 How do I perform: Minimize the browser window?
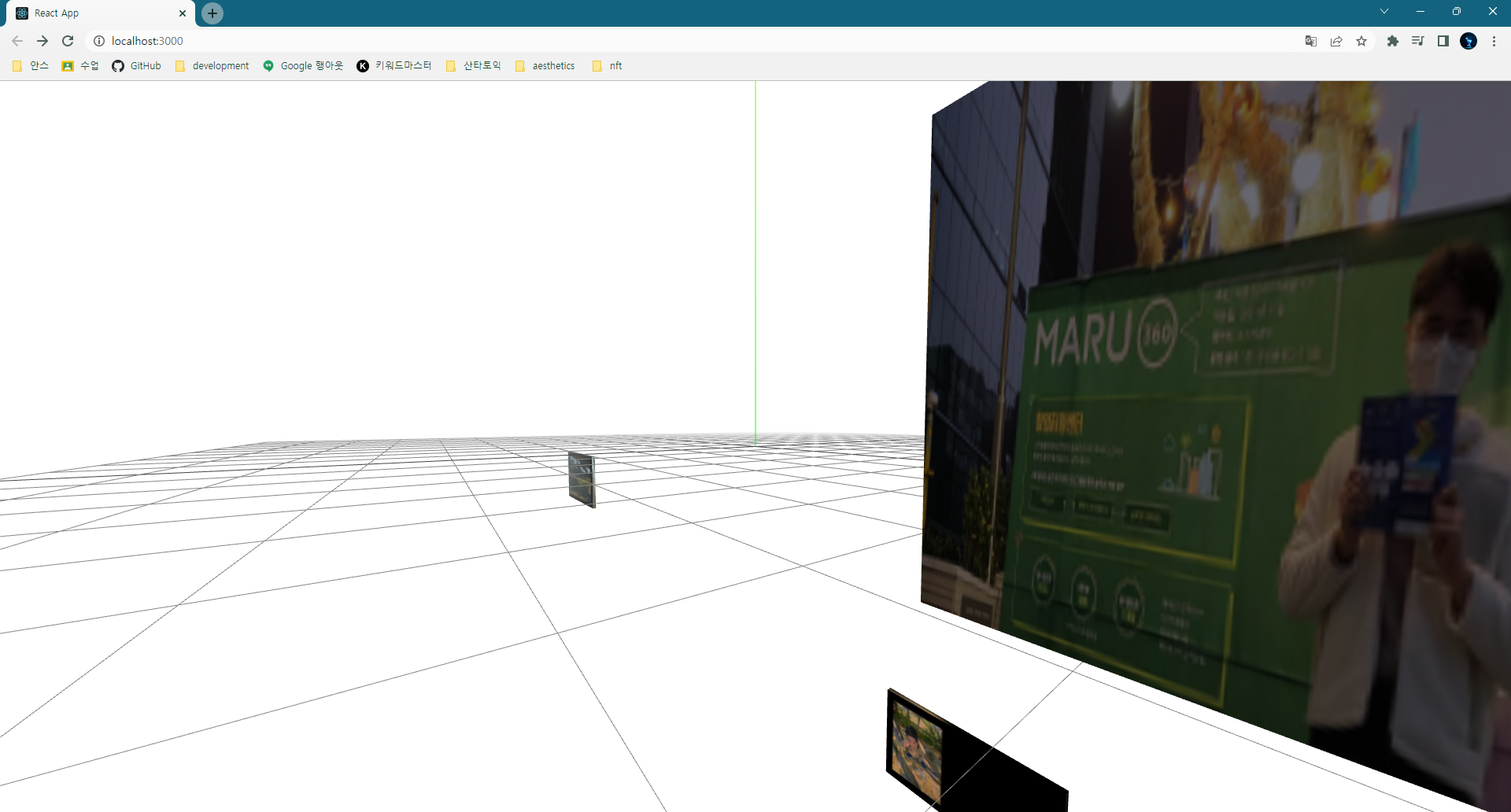(1420, 11)
